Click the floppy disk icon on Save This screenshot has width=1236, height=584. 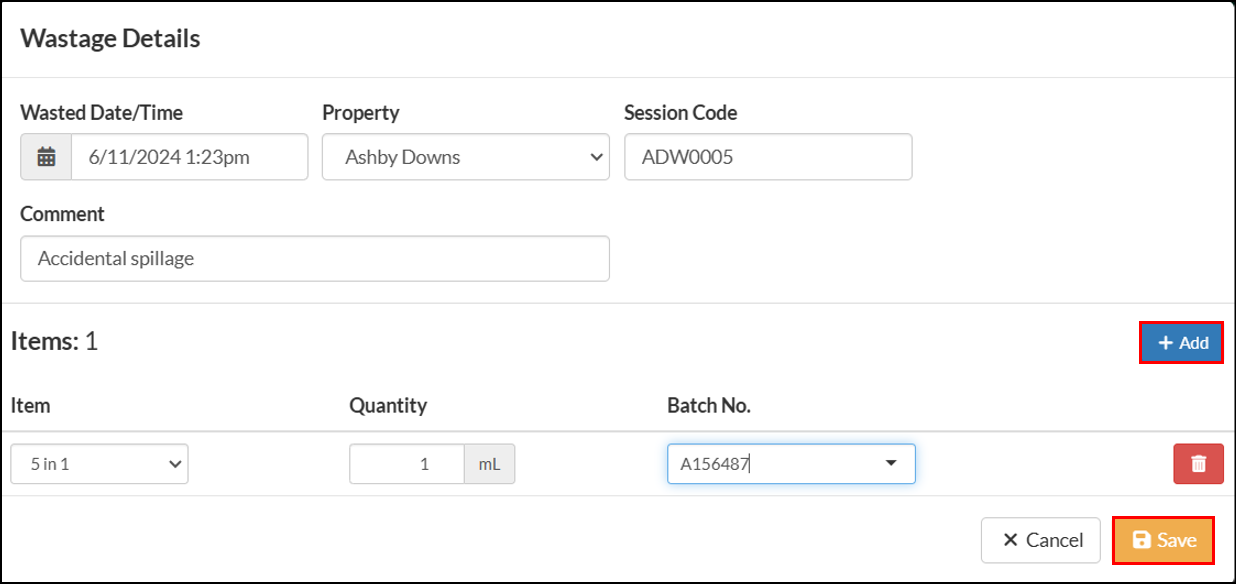click(1141, 540)
